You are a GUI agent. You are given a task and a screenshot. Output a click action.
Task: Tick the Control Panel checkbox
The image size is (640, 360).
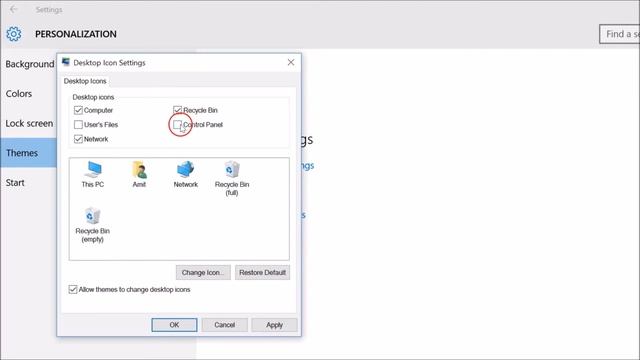178,124
